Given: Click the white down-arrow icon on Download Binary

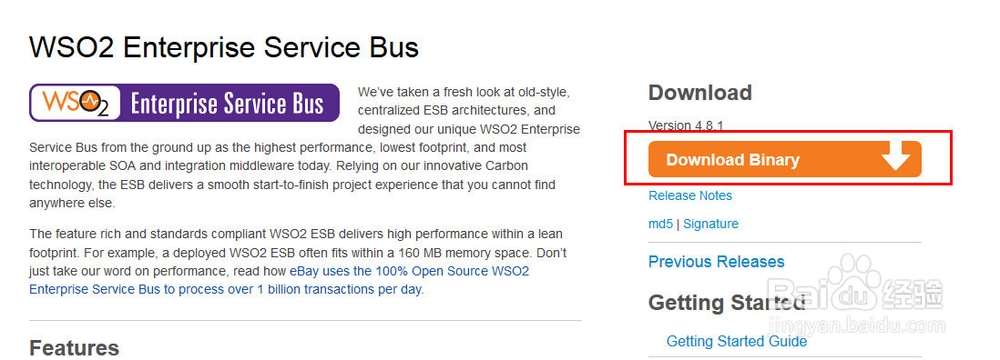Looking at the screenshot, I should click(x=896, y=157).
